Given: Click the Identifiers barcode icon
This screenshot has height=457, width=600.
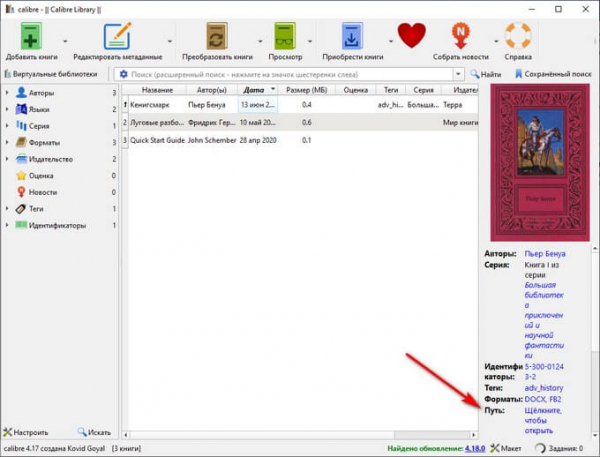Looking at the screenshot, I should [21, 225].
